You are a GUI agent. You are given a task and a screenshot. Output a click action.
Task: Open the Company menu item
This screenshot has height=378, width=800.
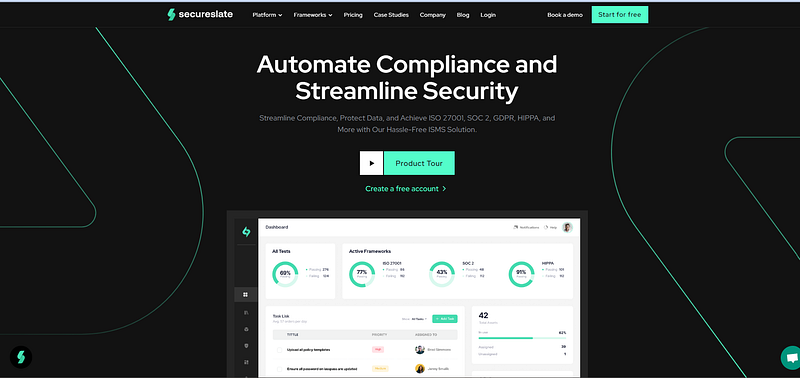click(x=433, y=15)
